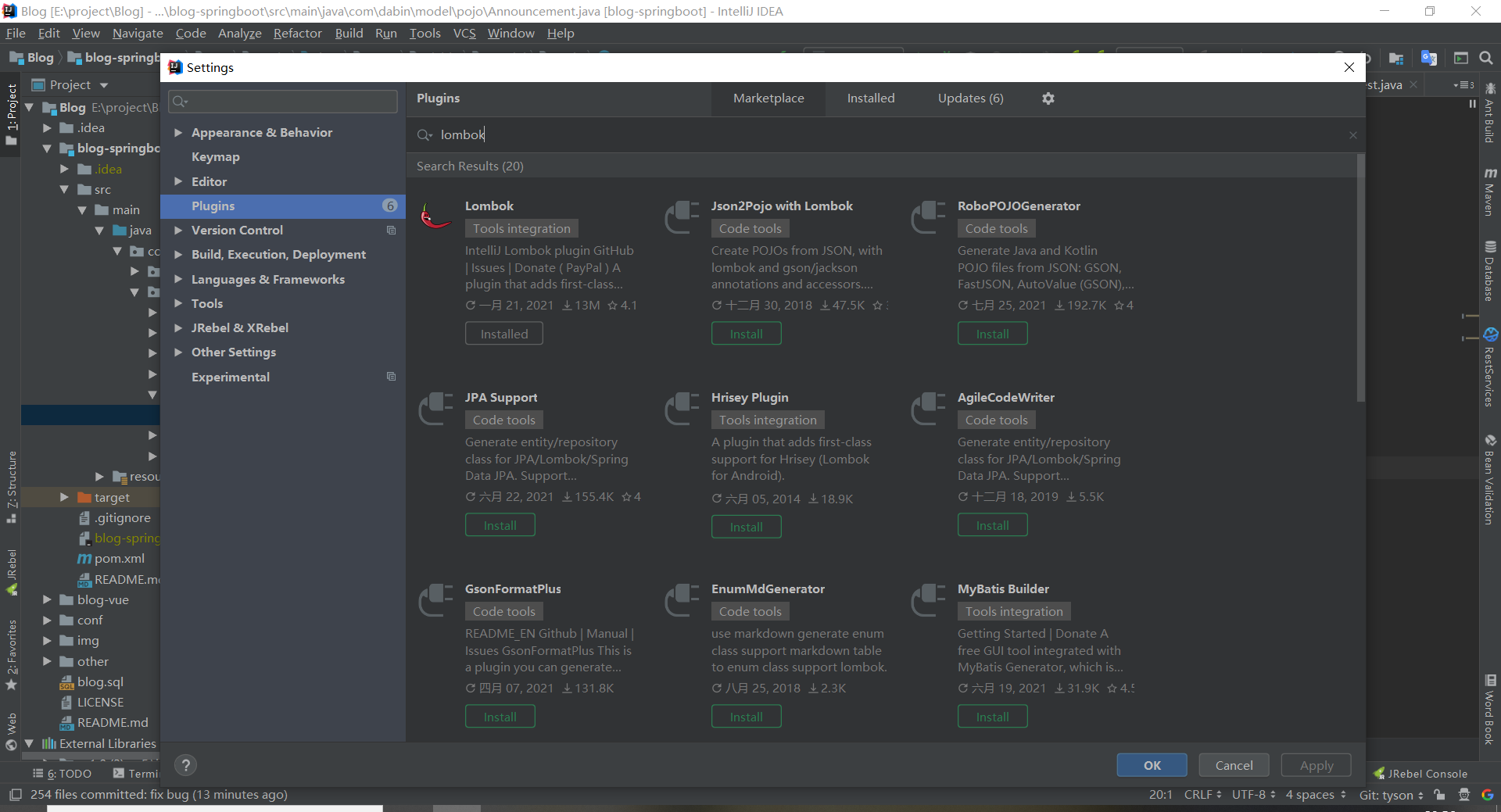Expand the Tools settings section
The image size is (1501, 812).
[178, 303]
